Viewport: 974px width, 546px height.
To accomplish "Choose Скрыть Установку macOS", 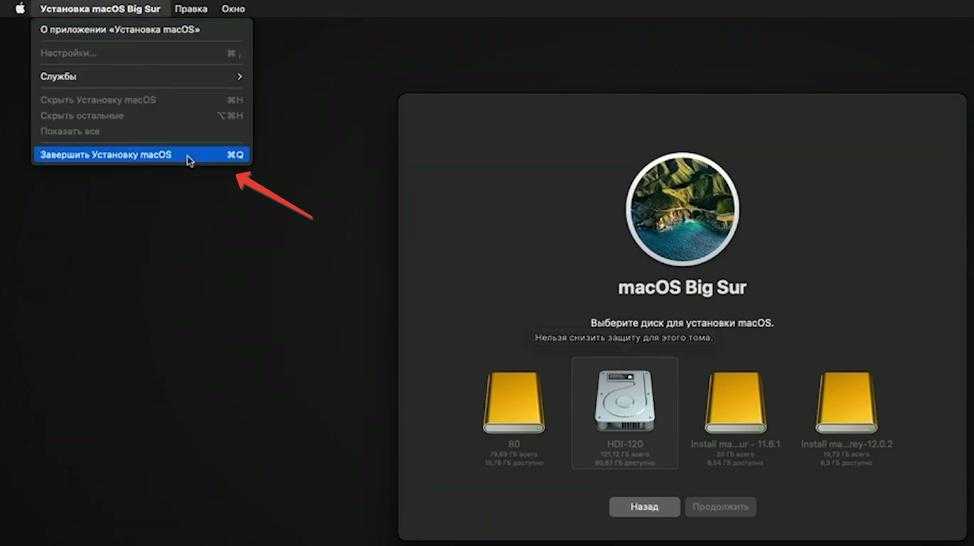I will pyautogui.click(x=98, y=100).
